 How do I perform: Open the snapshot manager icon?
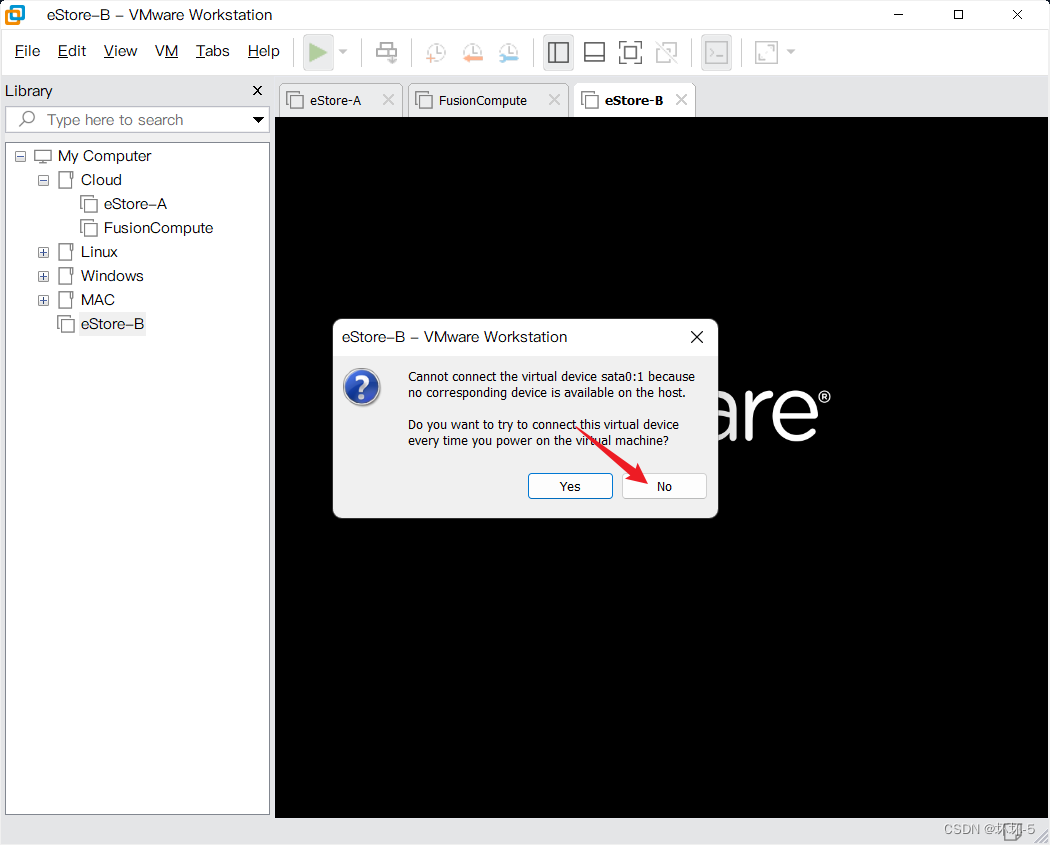509,52
